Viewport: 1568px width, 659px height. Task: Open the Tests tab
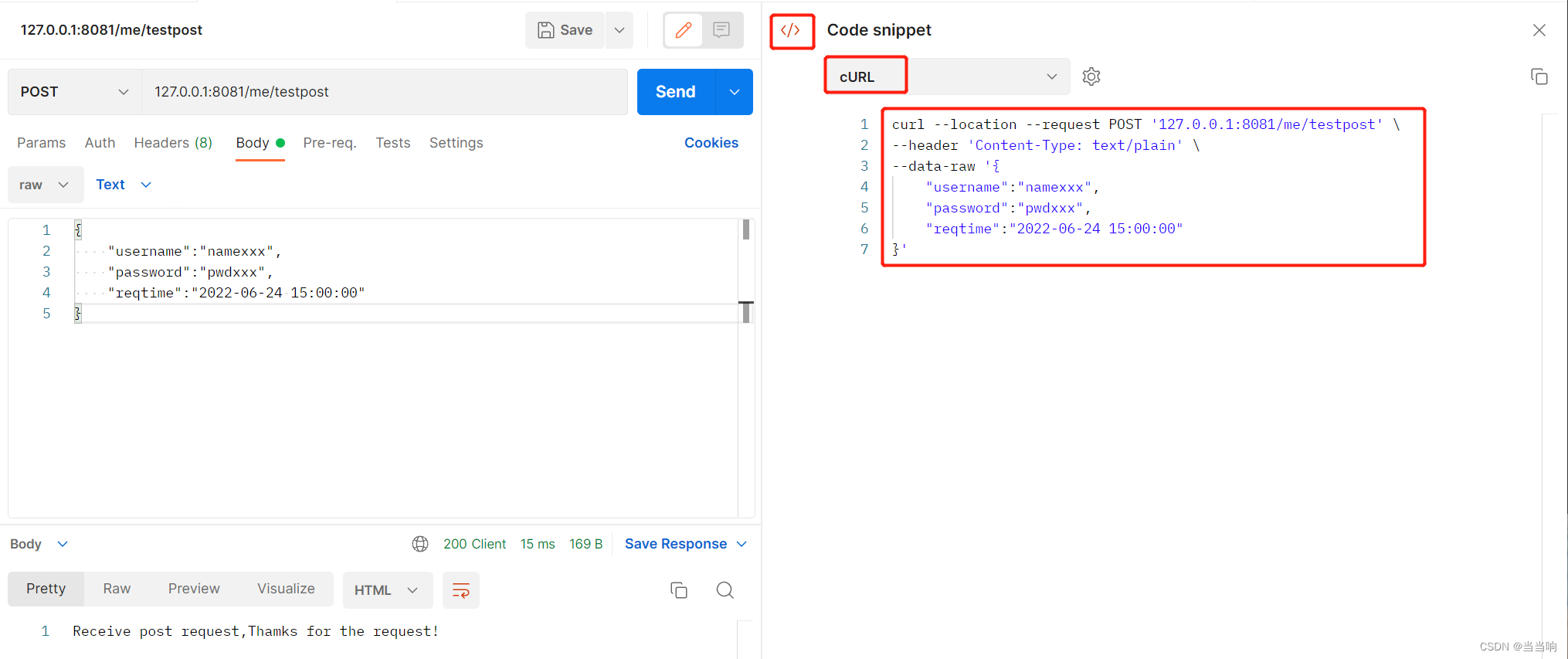[393, 143]
